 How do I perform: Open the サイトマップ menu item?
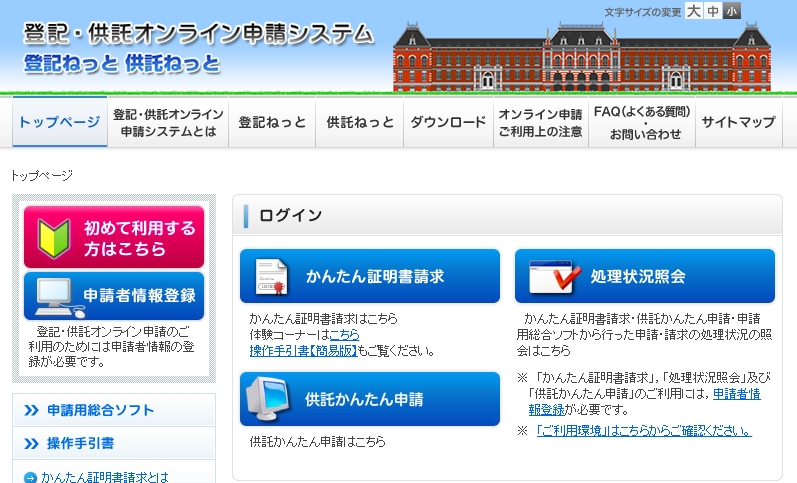point(739,123)
